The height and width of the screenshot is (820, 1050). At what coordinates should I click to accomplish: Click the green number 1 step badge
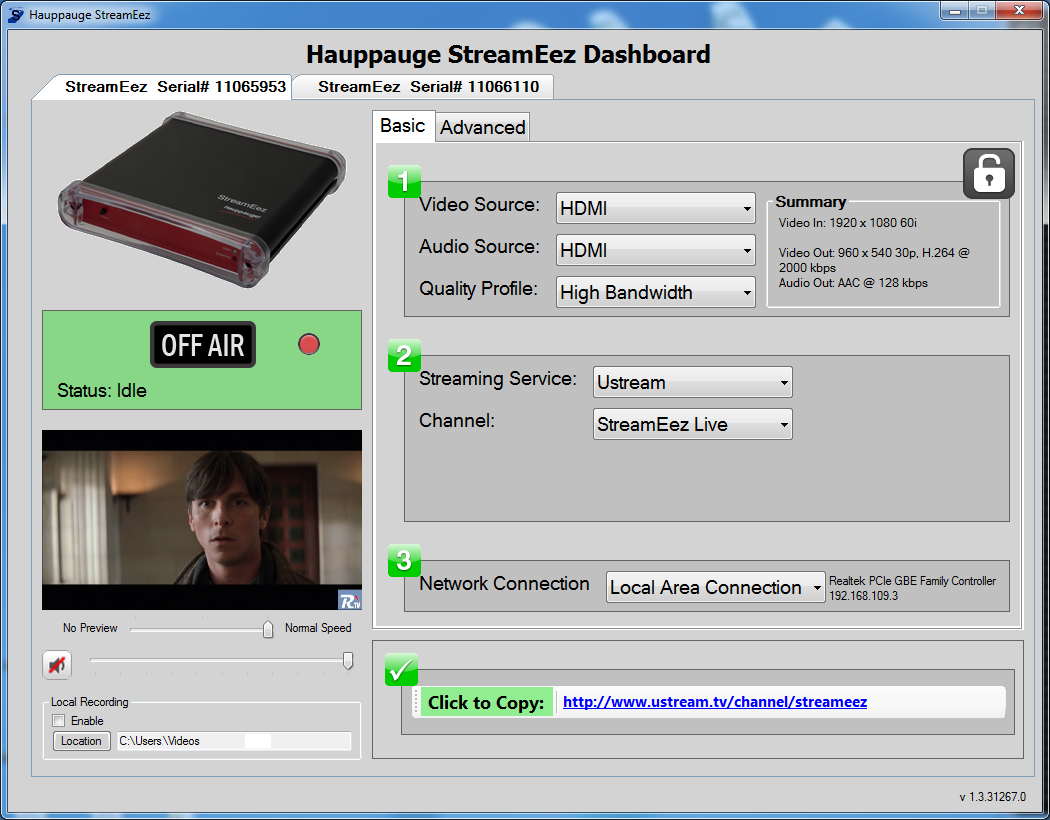[403, 182]
